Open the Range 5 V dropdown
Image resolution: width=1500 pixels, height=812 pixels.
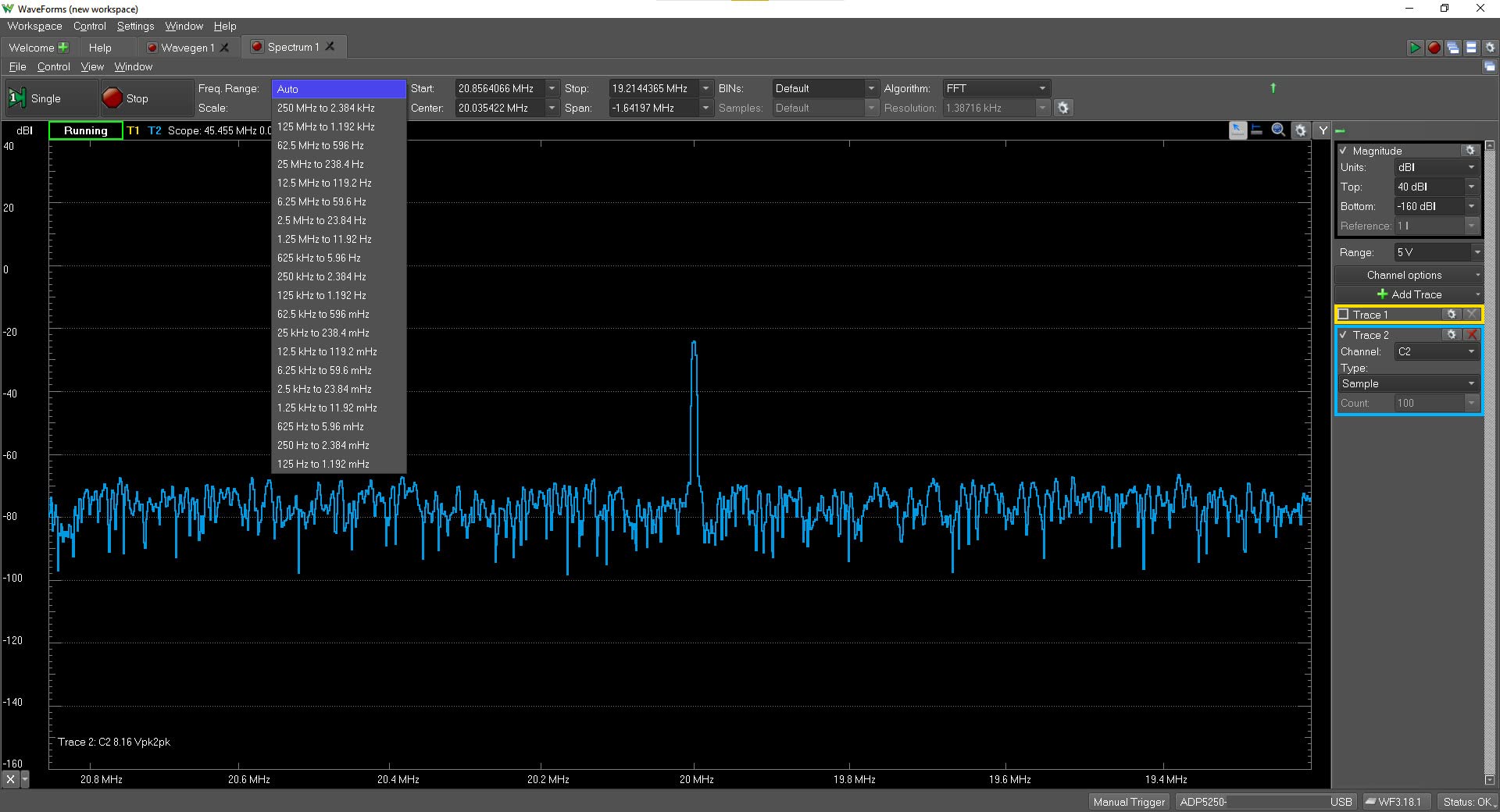click(1437, 252)
